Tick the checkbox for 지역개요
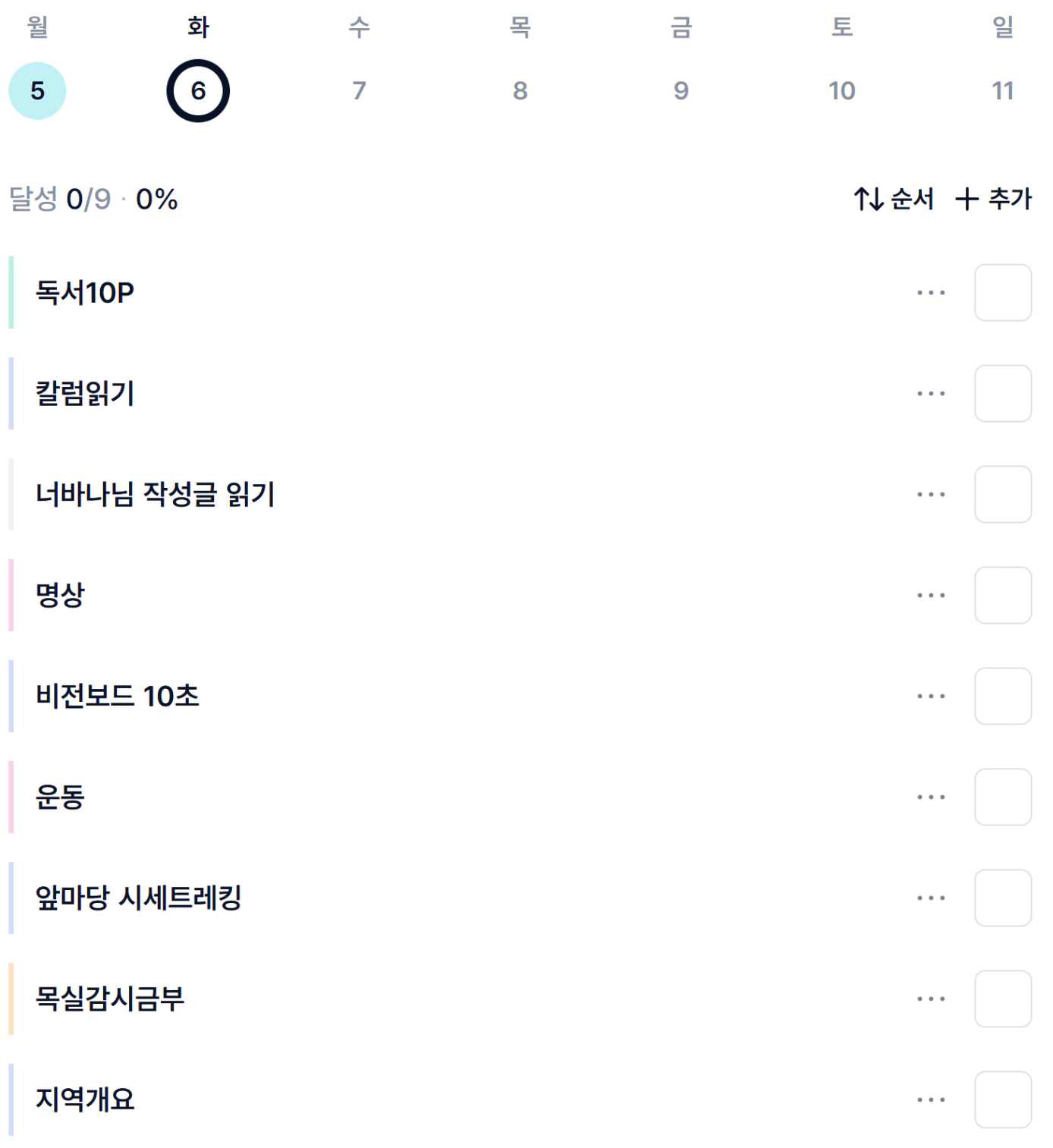Screen dimensions: 1053x1148 pos(1002,1100)
